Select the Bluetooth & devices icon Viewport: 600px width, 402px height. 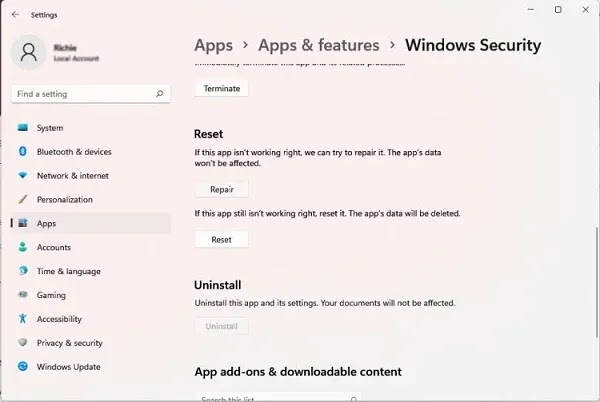click(x=23, y=151)
